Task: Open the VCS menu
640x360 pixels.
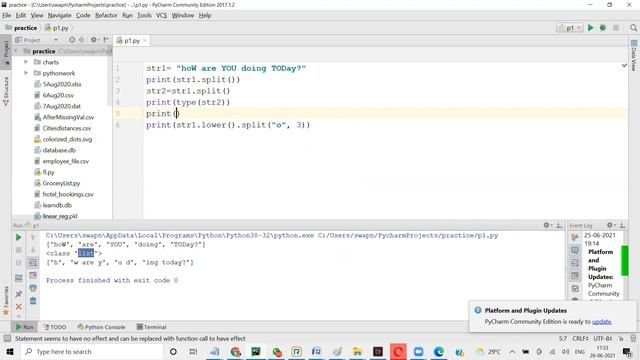Action: (161, 15)
